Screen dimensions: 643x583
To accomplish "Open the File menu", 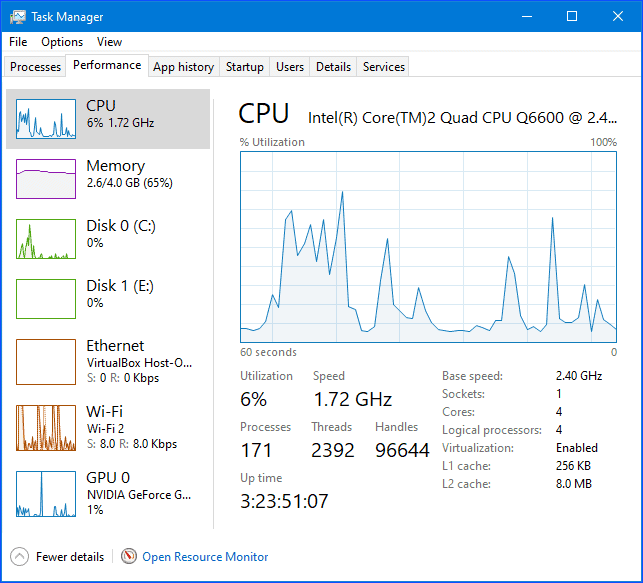I will click(18, 42).
